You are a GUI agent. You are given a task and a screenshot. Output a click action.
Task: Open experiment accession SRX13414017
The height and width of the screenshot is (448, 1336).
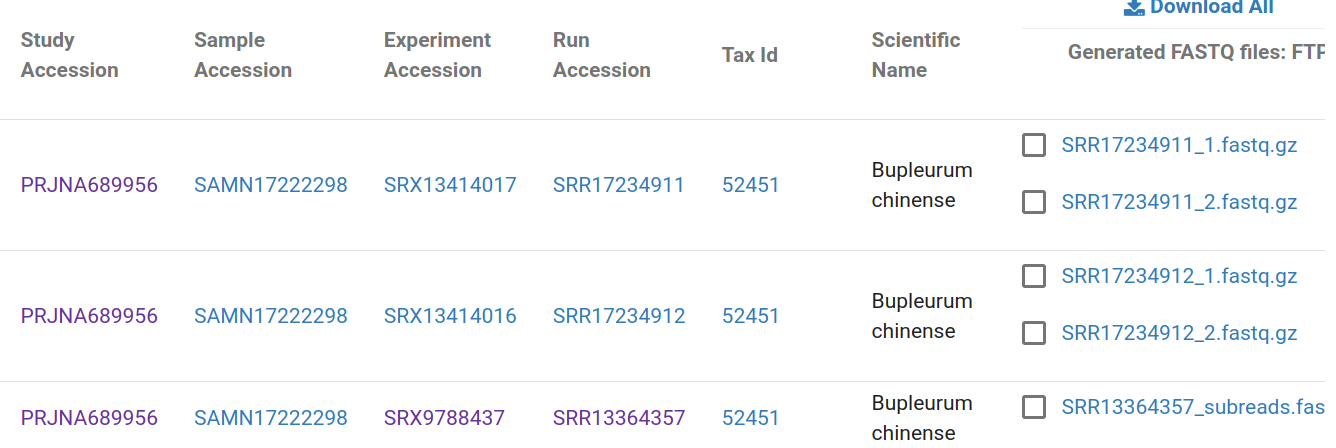tap(450, 185)
